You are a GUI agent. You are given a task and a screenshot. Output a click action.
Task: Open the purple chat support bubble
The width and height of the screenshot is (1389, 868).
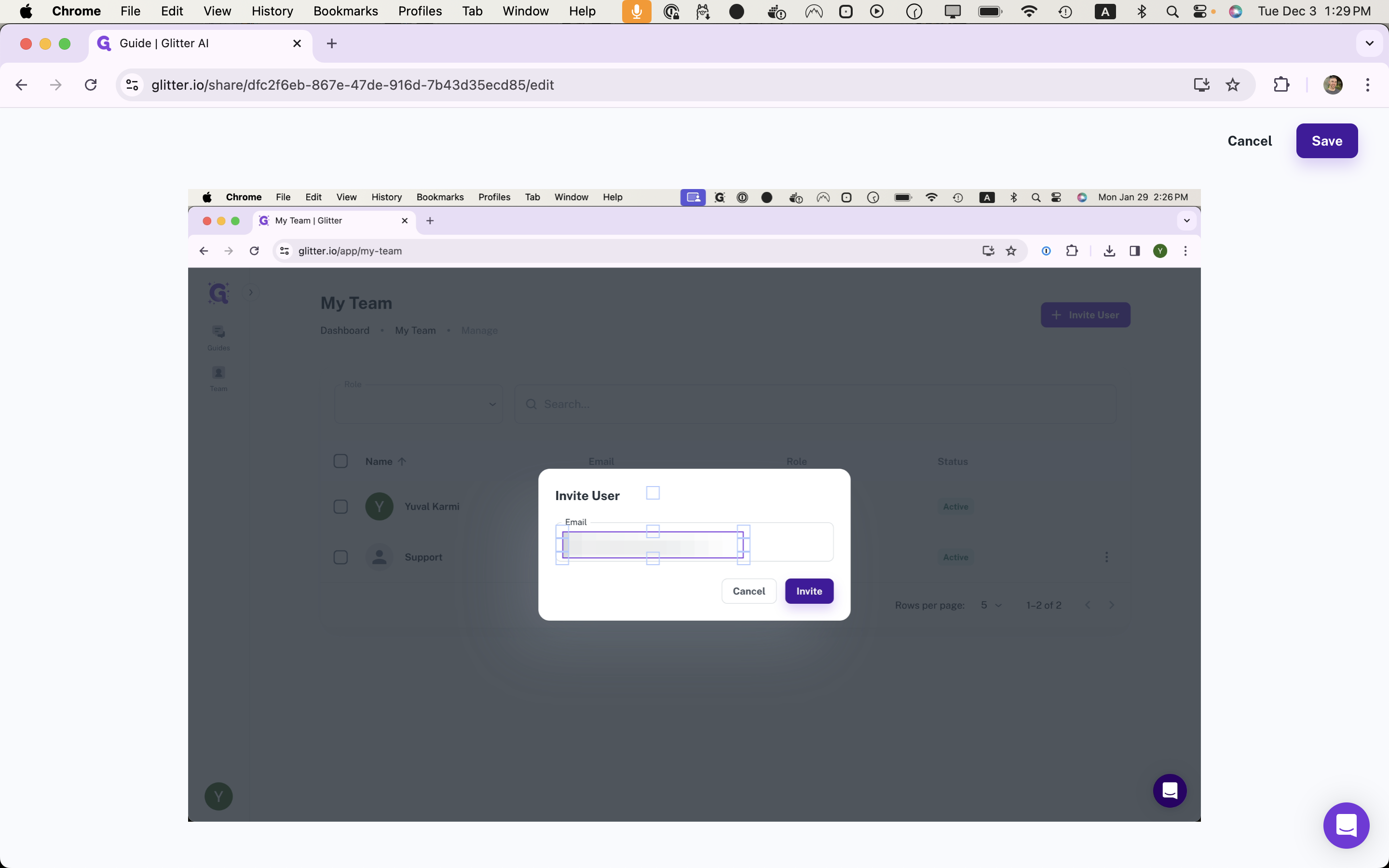pos(1346,825)
